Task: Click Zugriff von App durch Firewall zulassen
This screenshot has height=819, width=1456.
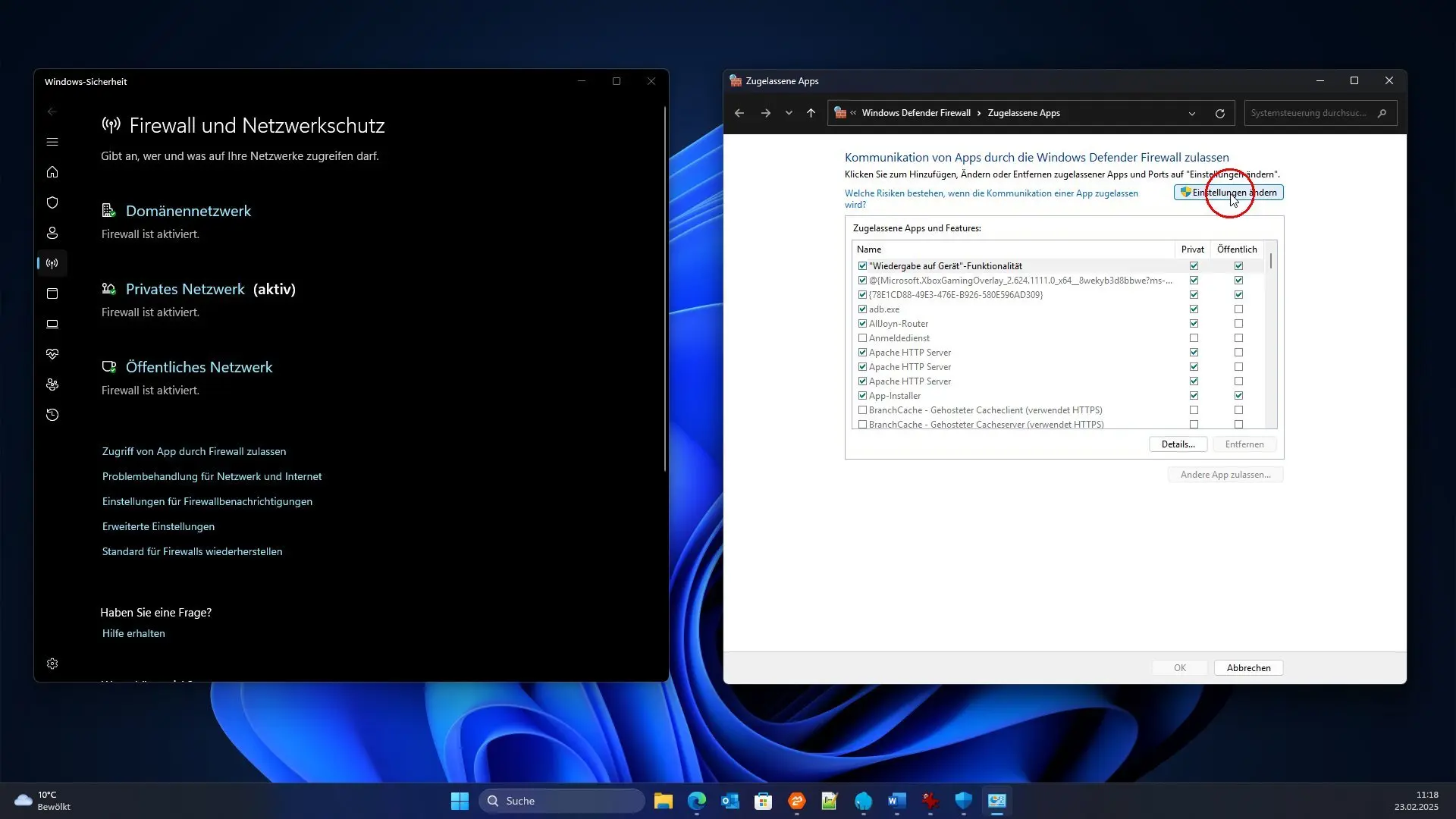Action: click(194, 451)
